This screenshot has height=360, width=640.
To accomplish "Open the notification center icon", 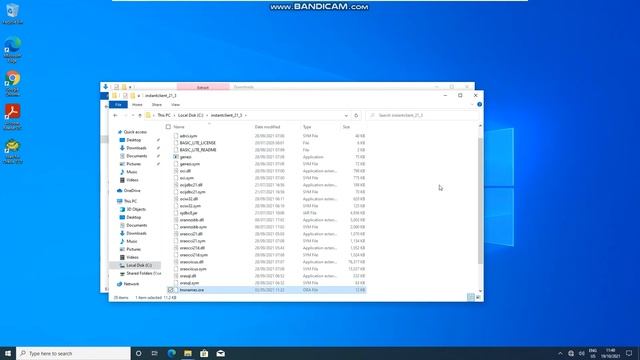I will [x=629, y=353].
